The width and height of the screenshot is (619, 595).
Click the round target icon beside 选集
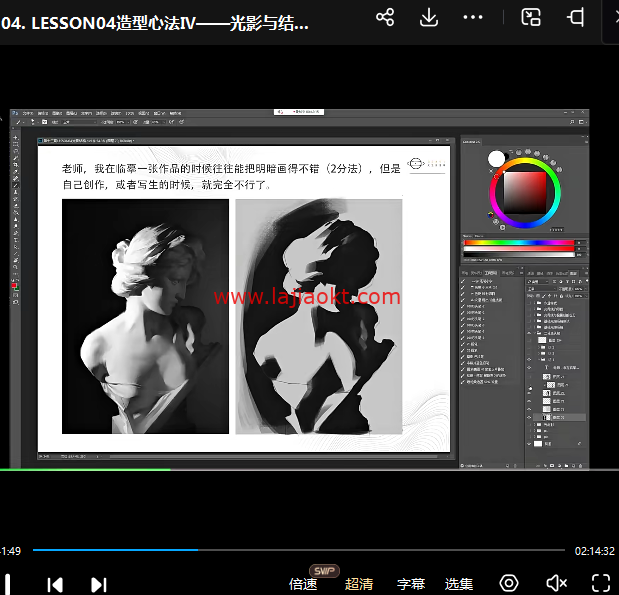pyautogui.click(x=509, y=583)
